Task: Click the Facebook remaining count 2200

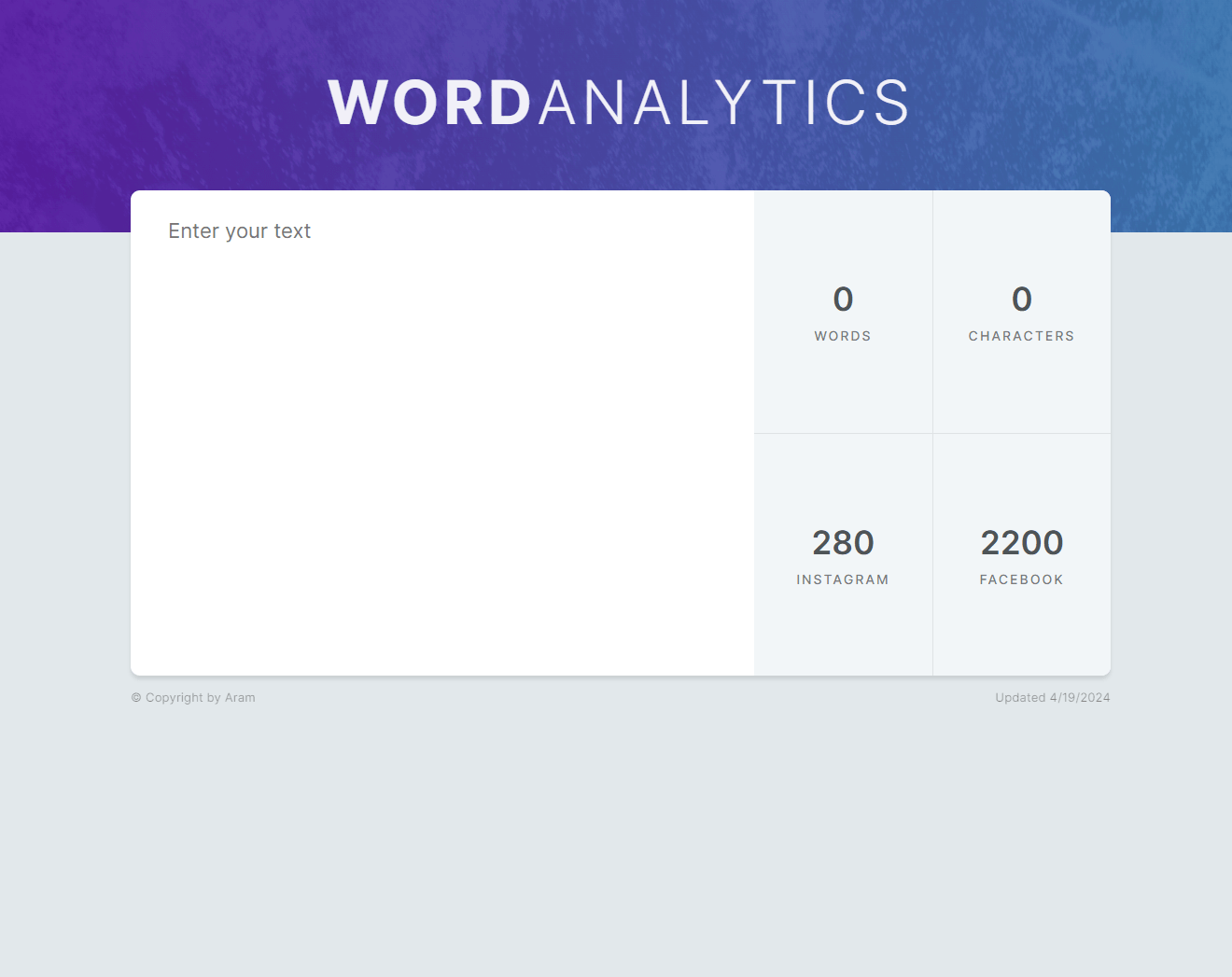Action: (x=1021, y=543)
